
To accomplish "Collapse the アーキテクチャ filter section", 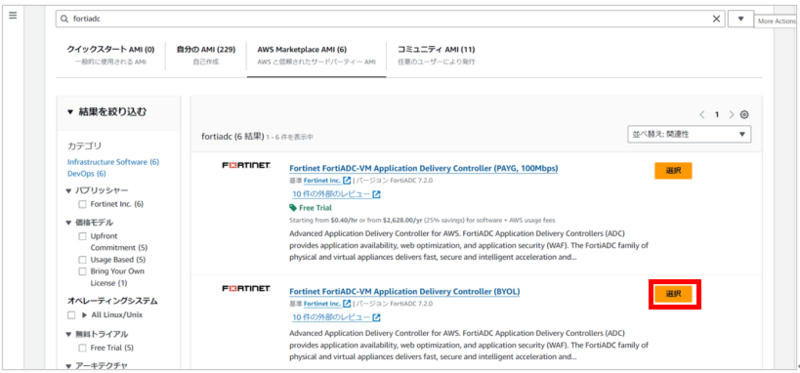I will click(69, 366).
